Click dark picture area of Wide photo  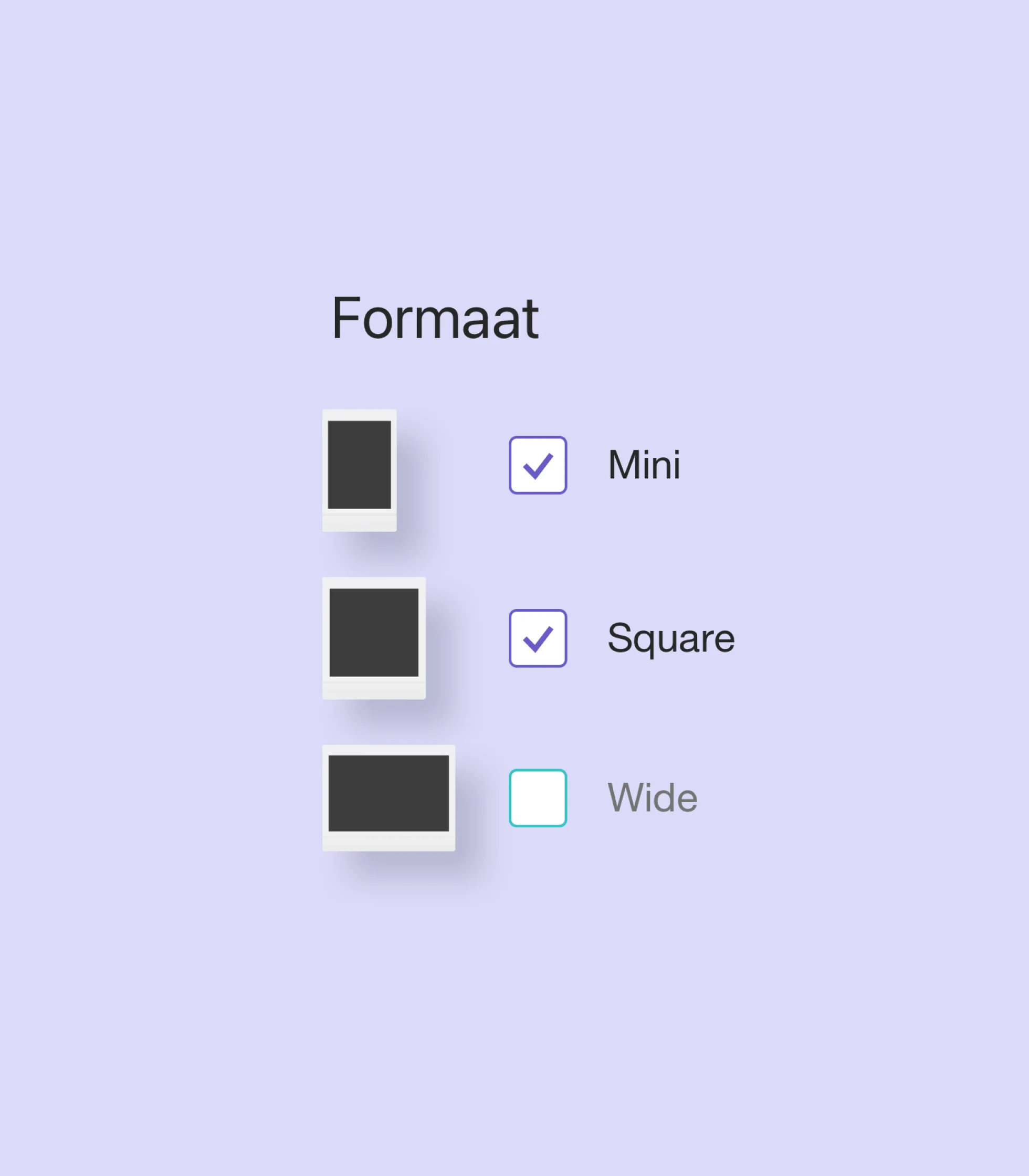coord(388,793)
